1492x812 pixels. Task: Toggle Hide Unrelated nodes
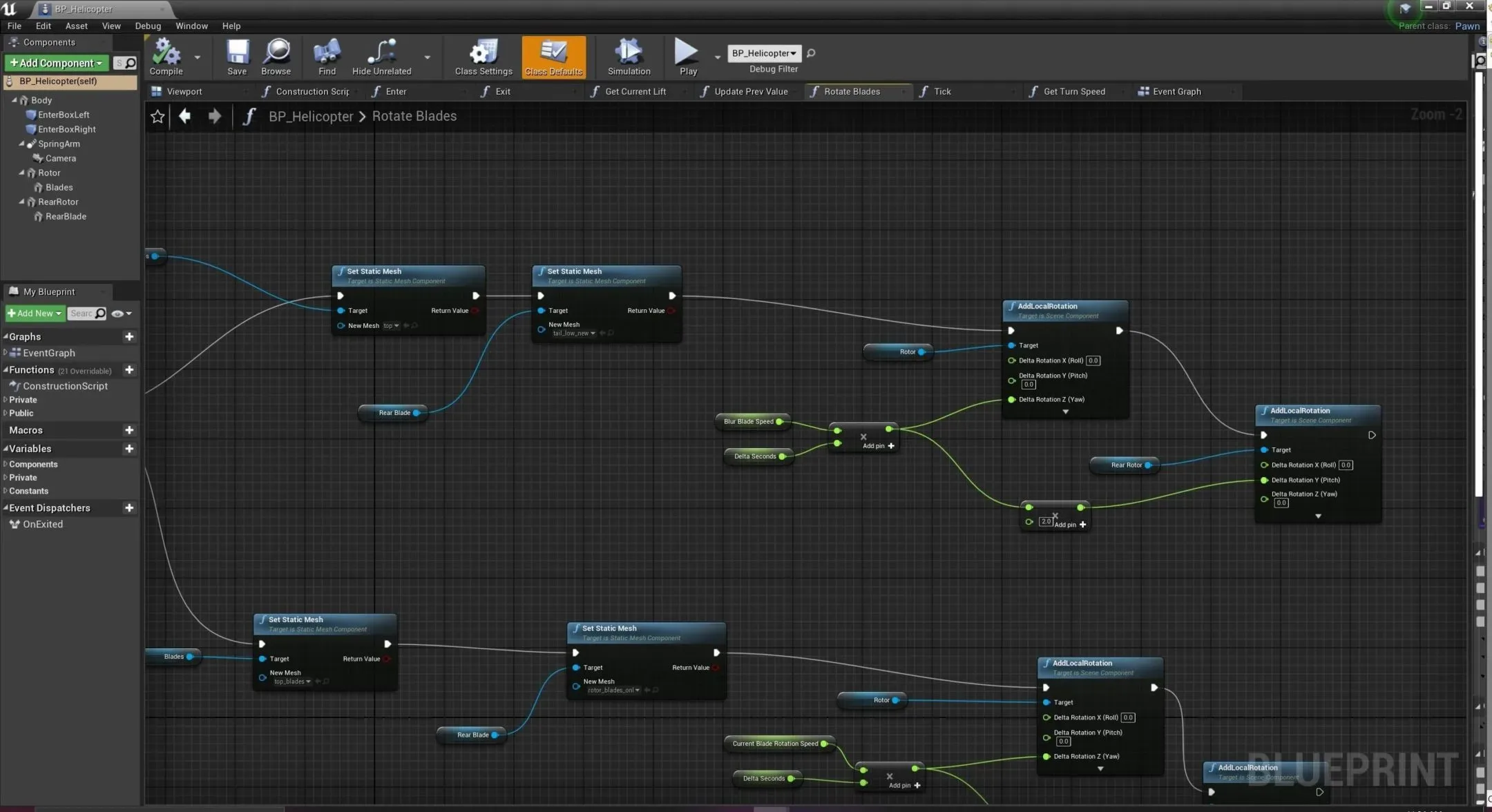(381, 57)
